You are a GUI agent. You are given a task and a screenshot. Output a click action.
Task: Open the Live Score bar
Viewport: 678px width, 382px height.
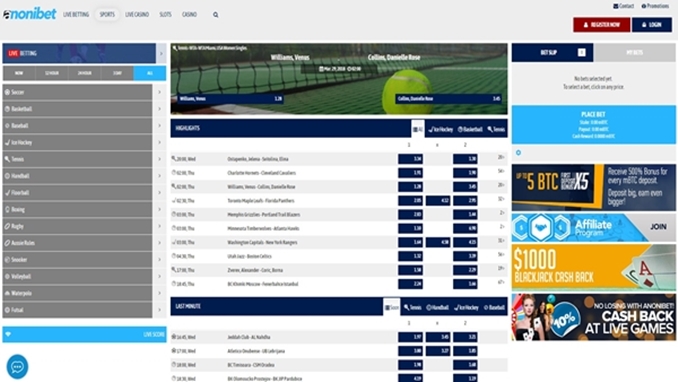[x=84, y=334]
